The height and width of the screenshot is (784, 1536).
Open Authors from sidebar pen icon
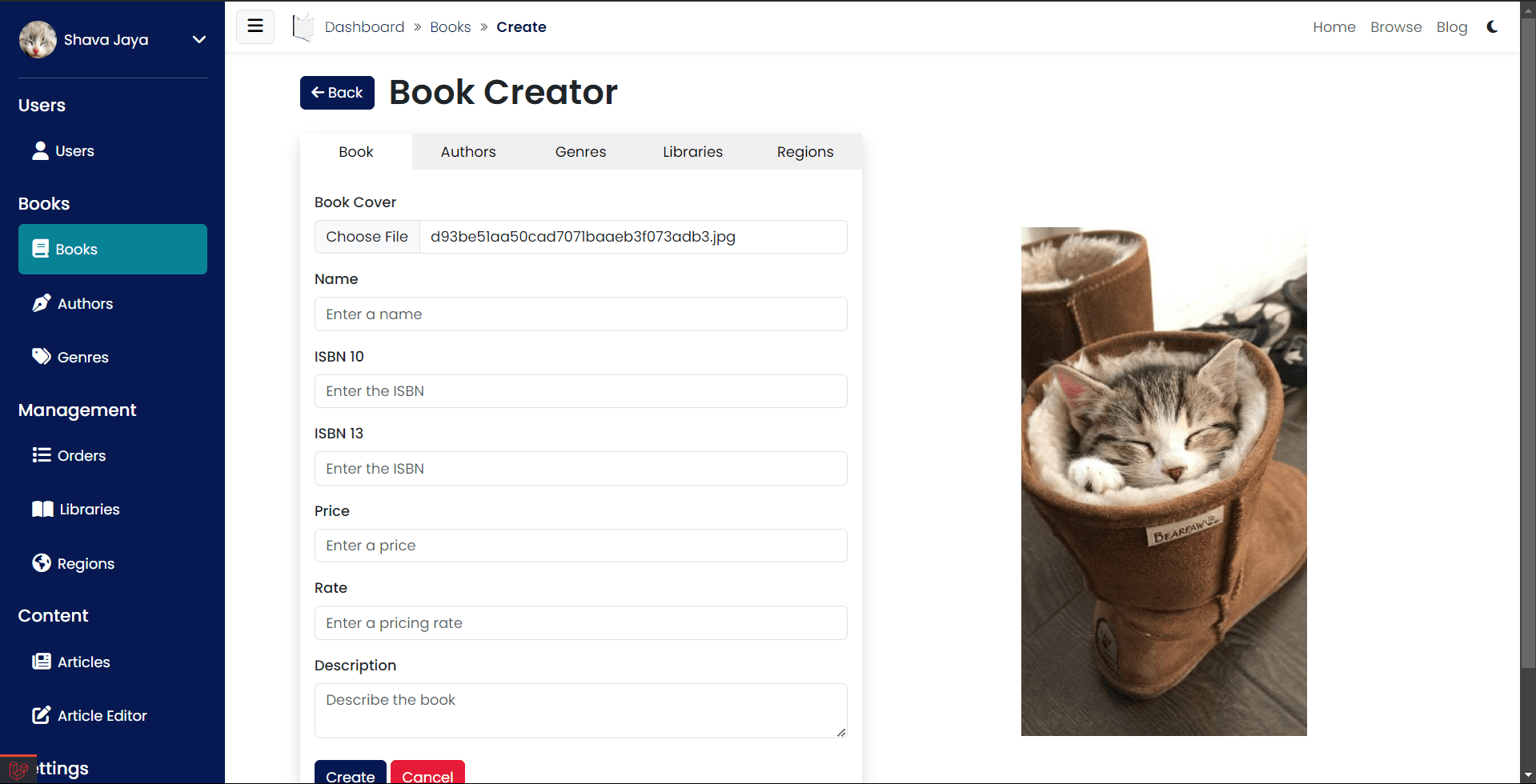point(41,303)
